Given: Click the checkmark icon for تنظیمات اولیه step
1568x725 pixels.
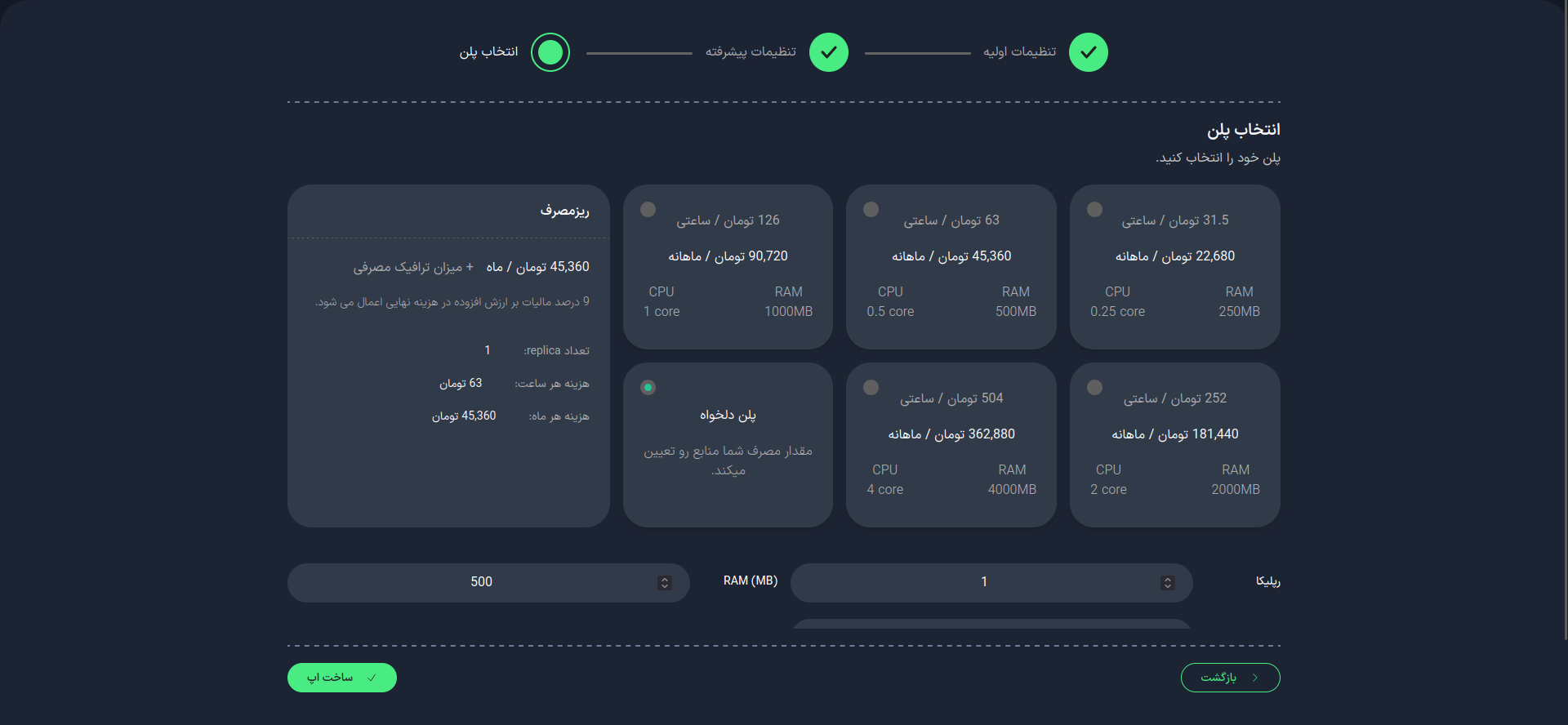Looking at the screenshot, I should (1089, 52).
